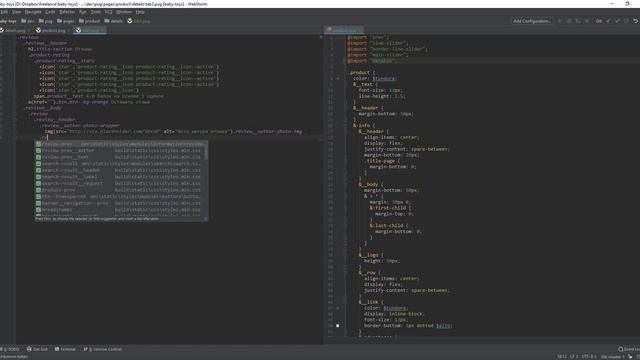Open the Help menu

[140, 12]
